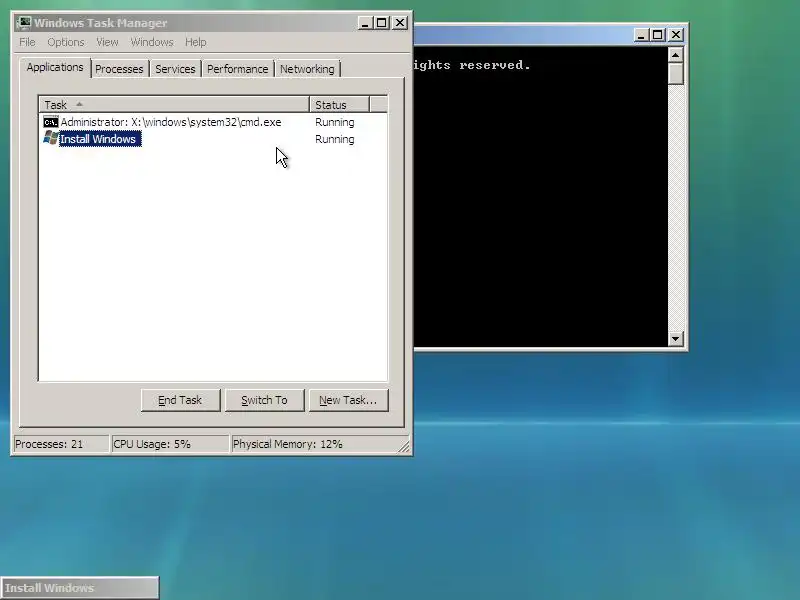Open the Windows menu
The height and width of the screenshot is (600, 800).
click(152, 42)
